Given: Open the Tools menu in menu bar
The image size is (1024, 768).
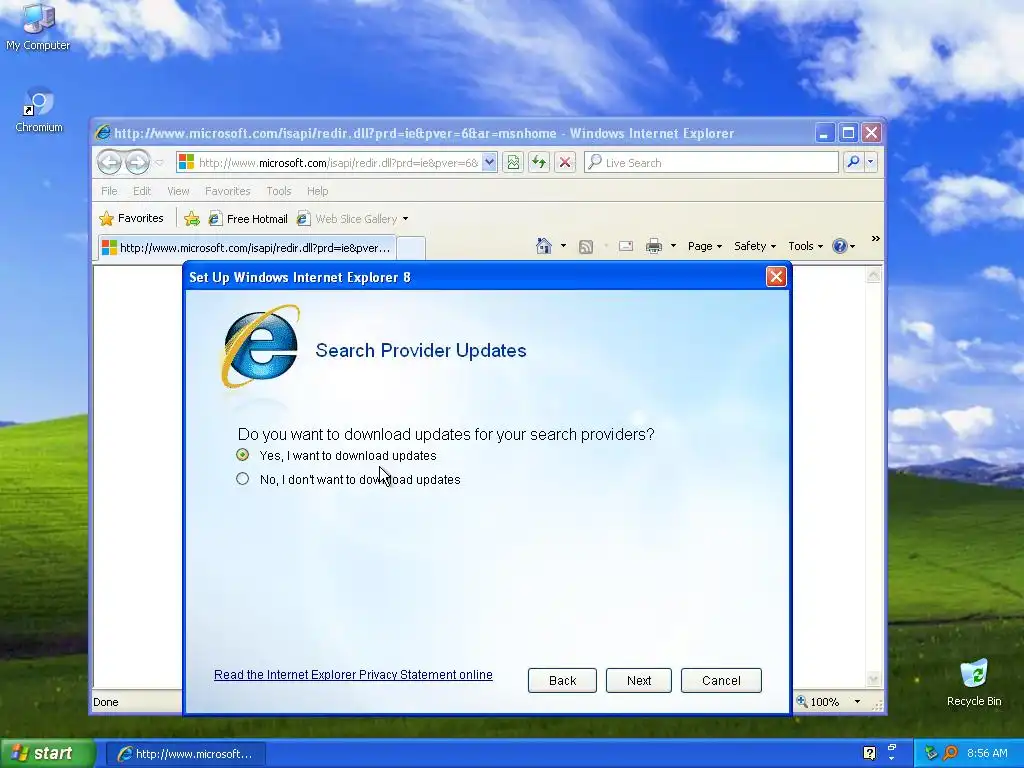Looking at the screenshot, I should (x=279, y=191).
